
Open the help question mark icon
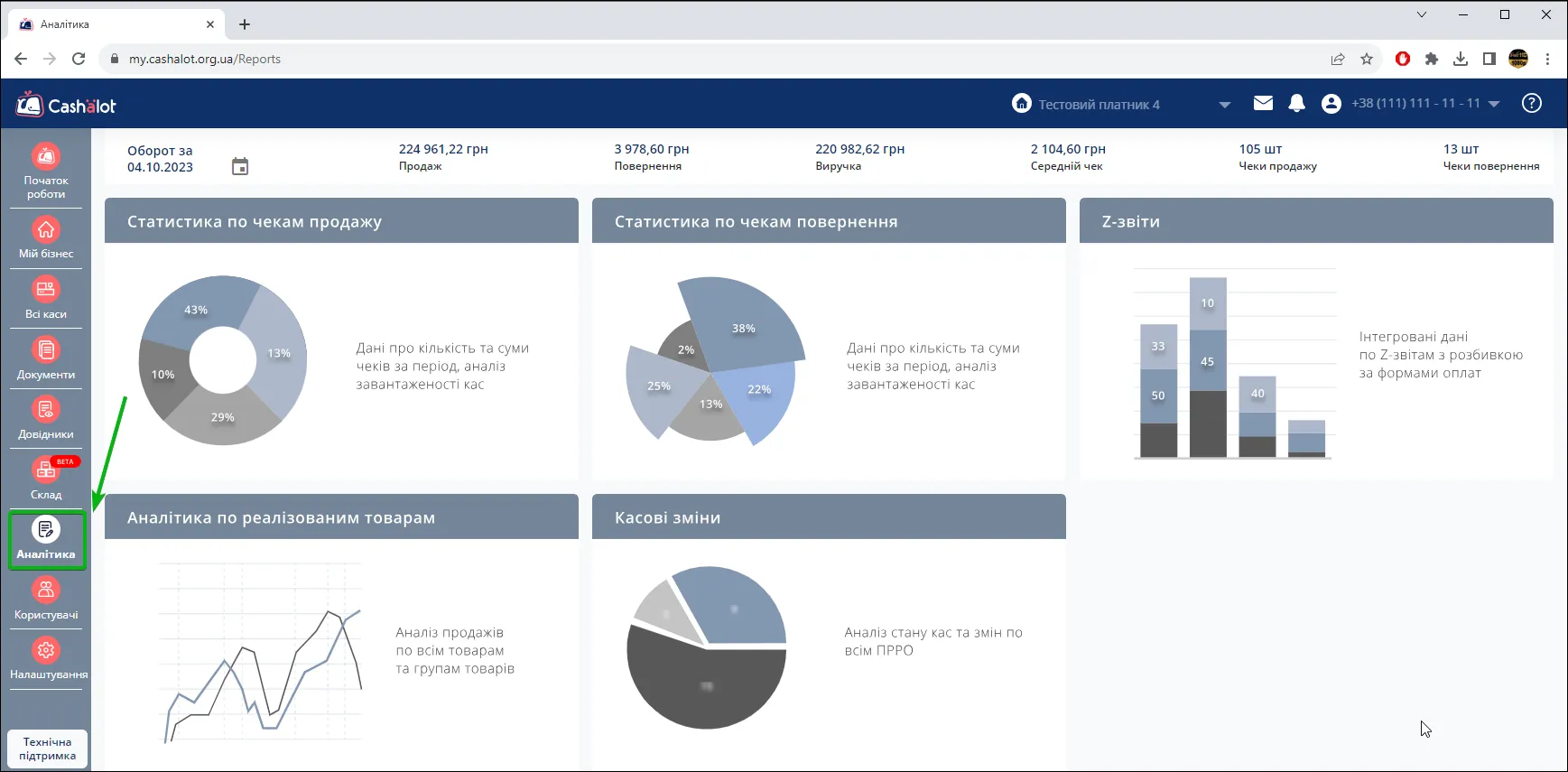[1532, 103]
